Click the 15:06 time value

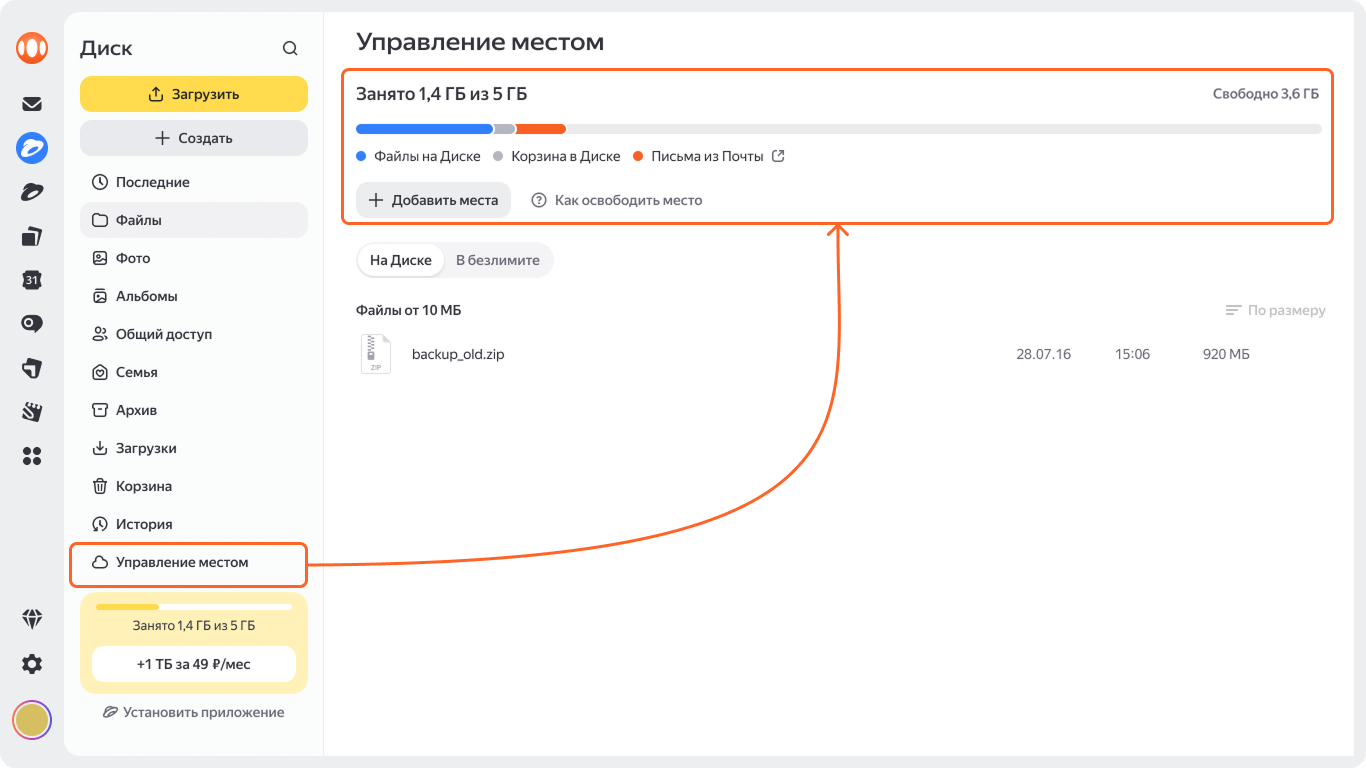pyautogui.click(x=1132, y=354)
